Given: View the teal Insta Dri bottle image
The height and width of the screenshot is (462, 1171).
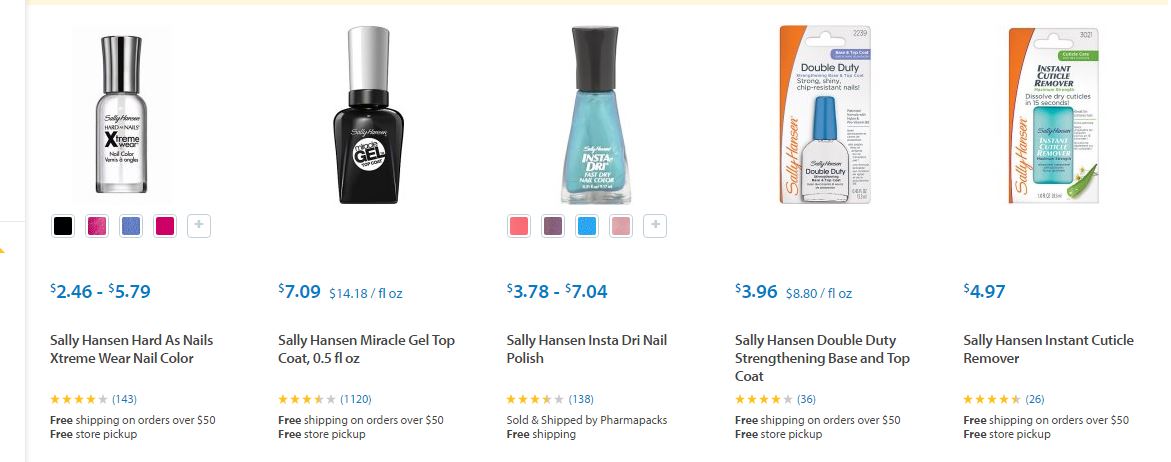Looking at the screenshot, I should [594, 115].
